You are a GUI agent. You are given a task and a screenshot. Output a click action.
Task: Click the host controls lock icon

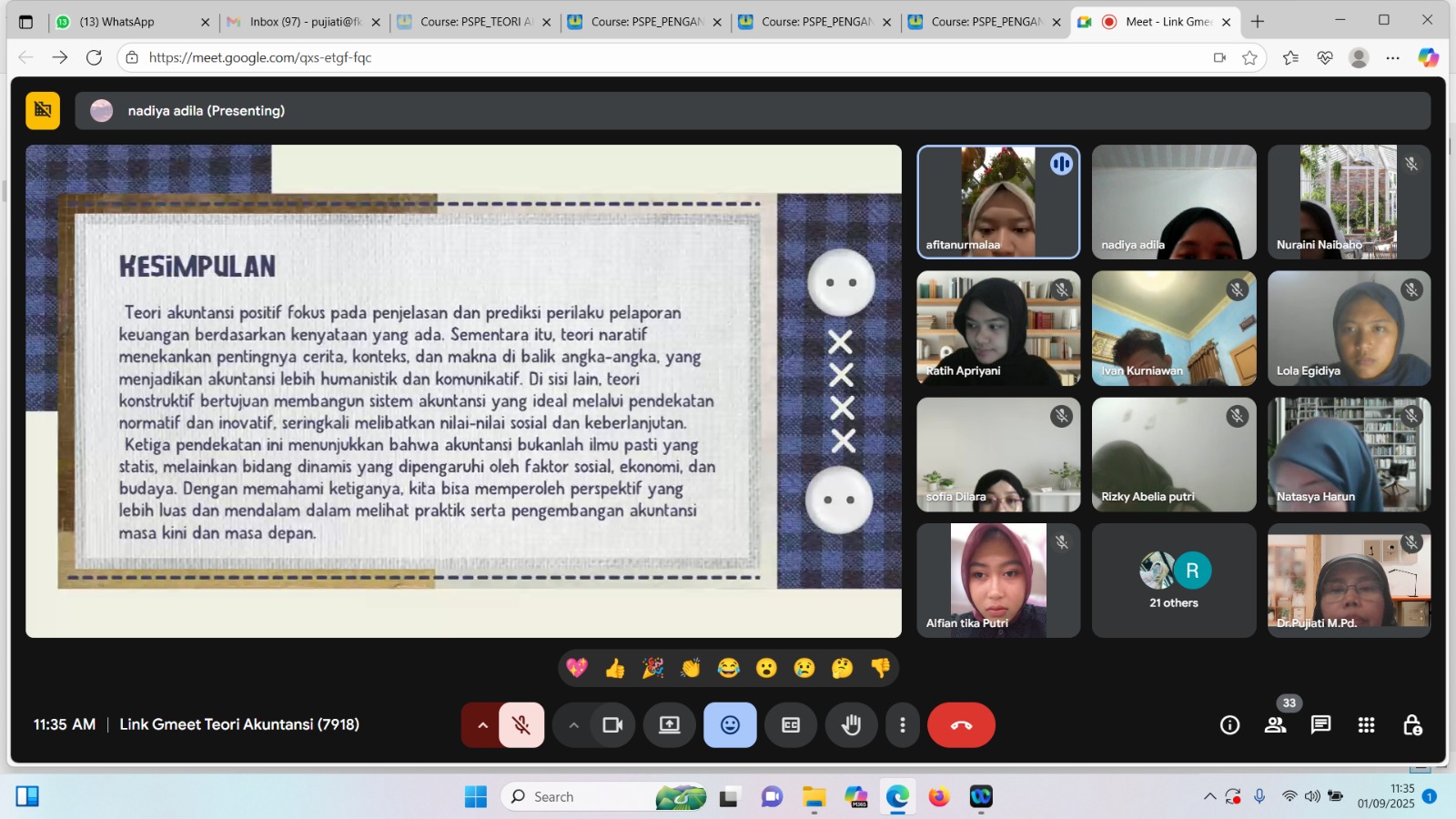click(1411, 725)
